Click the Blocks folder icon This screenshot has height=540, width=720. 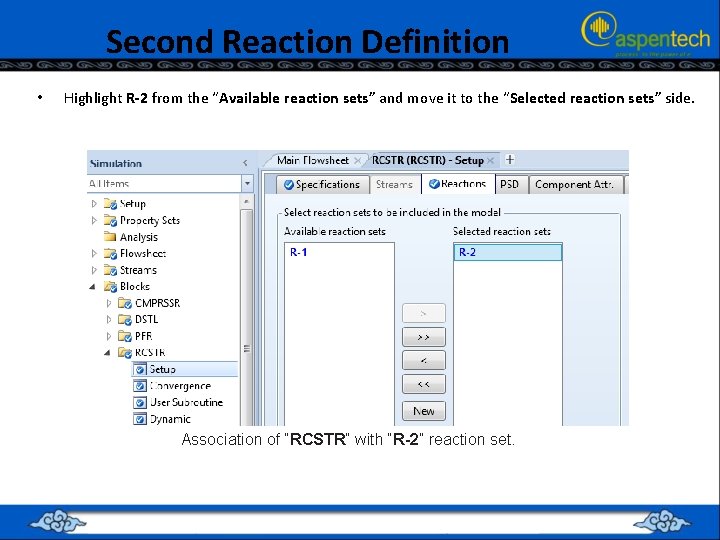tap(110, 287)
